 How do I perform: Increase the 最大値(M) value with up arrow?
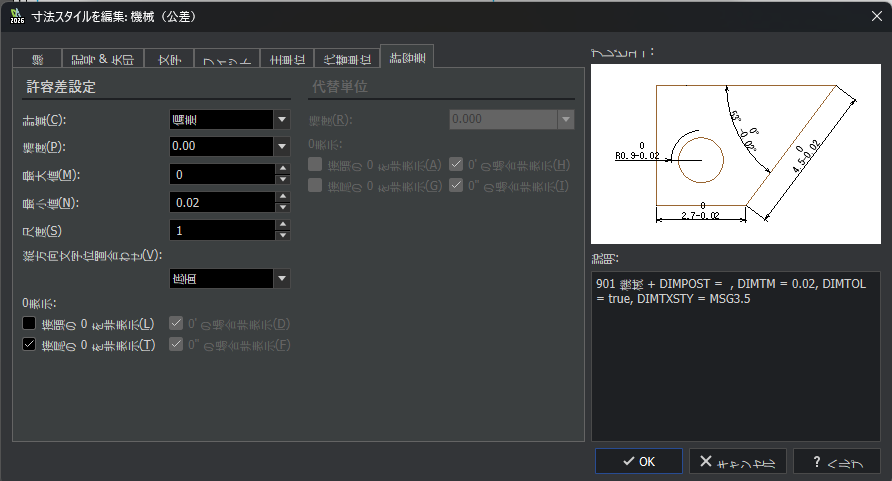pos(283,169)
